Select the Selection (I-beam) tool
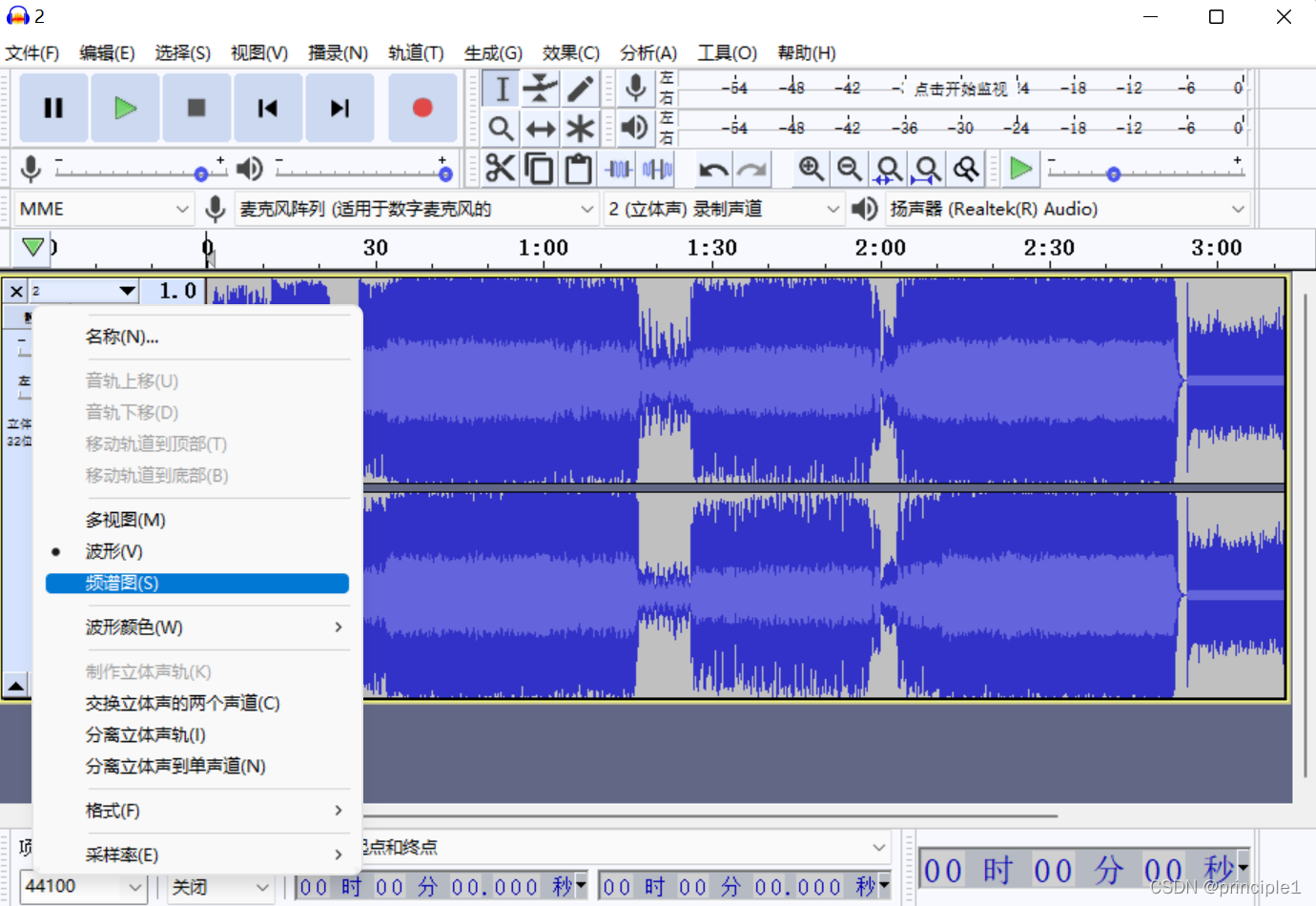 pos(502,89)
